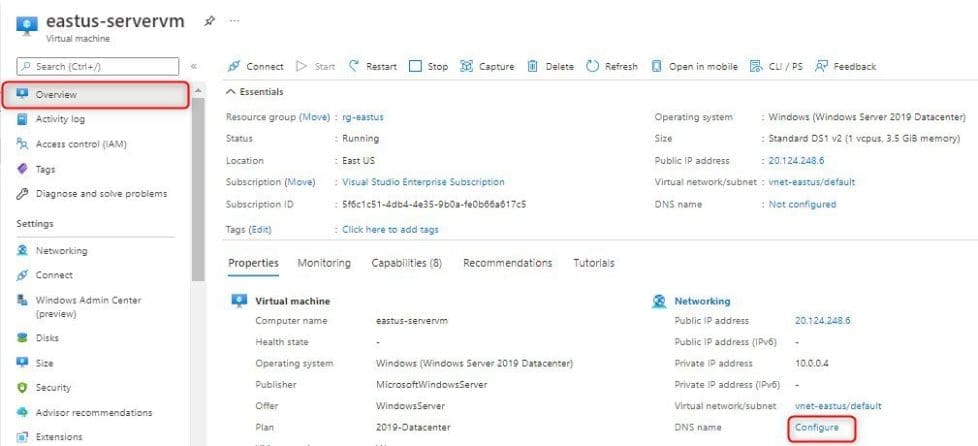Screen dimensions: 978x446
Task: Click the Size monitor icon in sidebar
Action: (x=22, y=362)
